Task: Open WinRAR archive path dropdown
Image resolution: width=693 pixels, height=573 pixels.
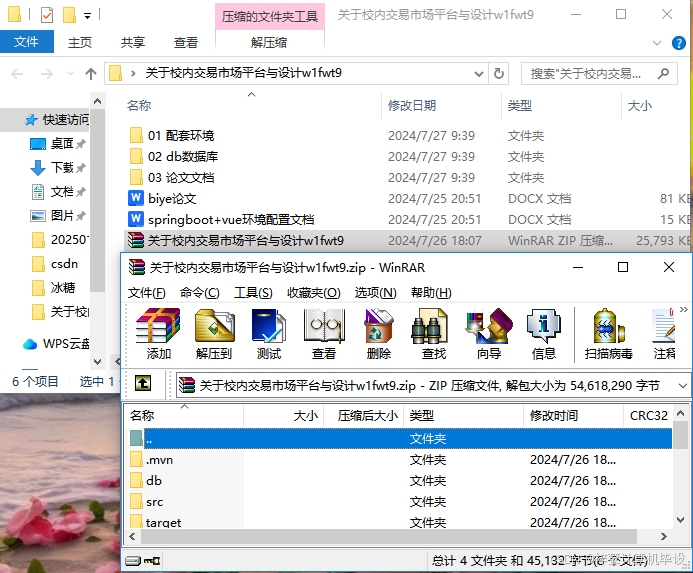Action: tap(682, 386)
